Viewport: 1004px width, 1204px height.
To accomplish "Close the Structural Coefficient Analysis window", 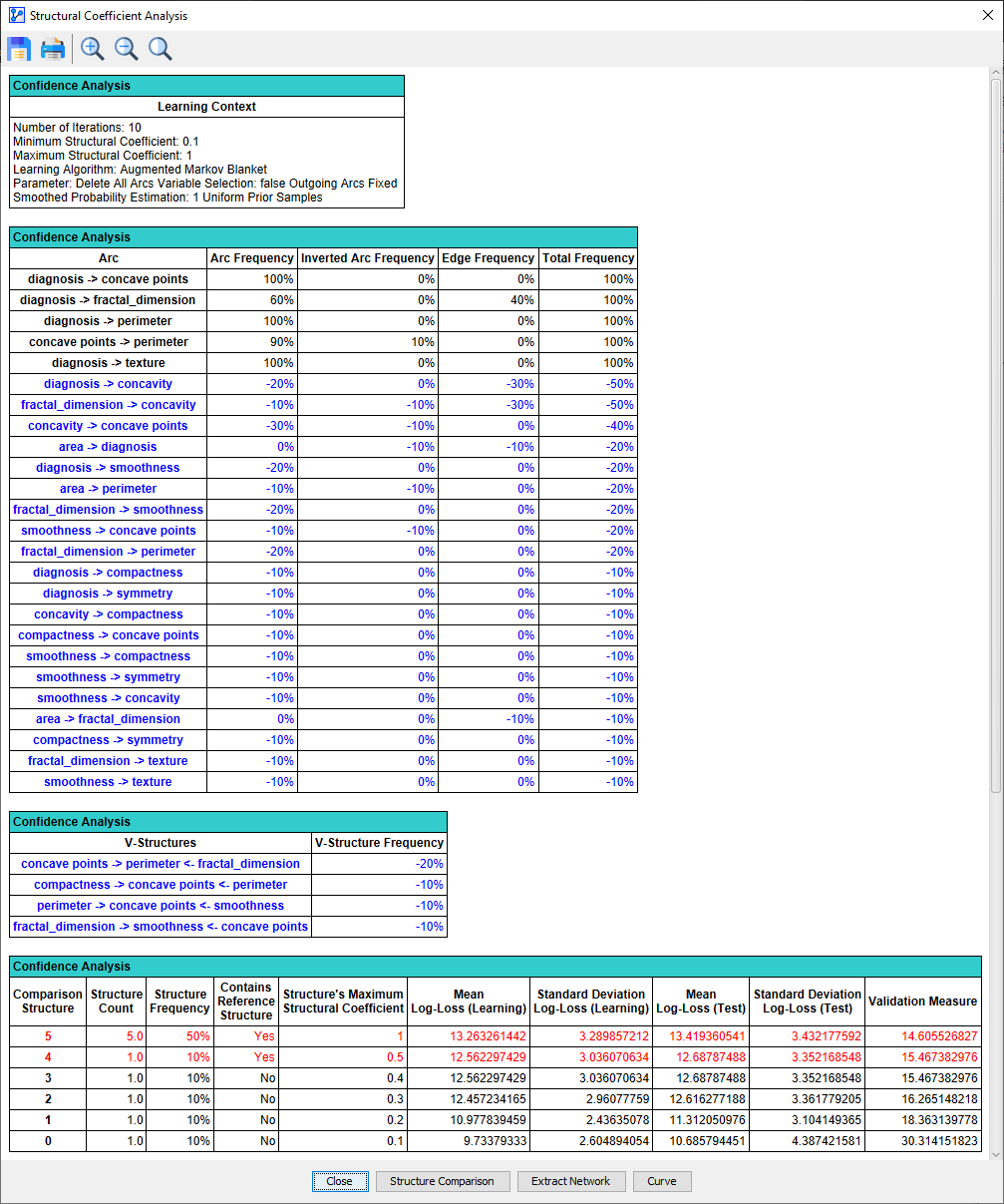I will point(987,15).
